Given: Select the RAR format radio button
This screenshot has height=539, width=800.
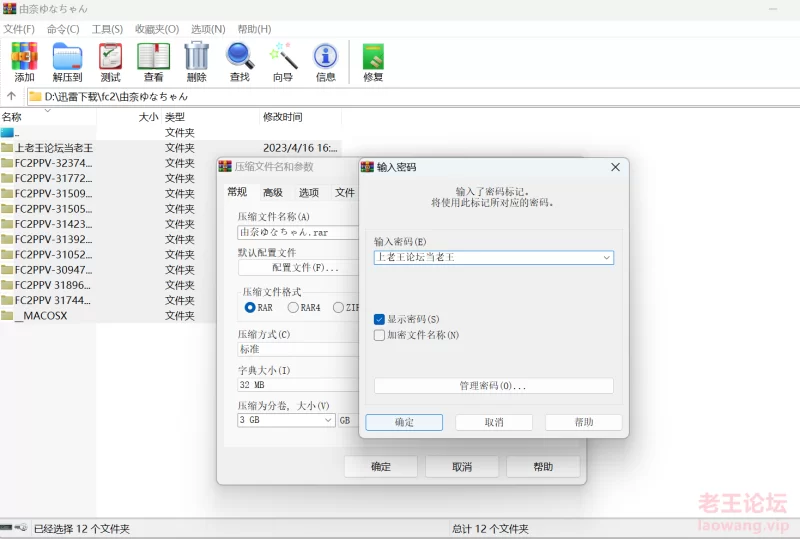Looking at the screenshot, I should pyautogui.click(x=250, y=308).
